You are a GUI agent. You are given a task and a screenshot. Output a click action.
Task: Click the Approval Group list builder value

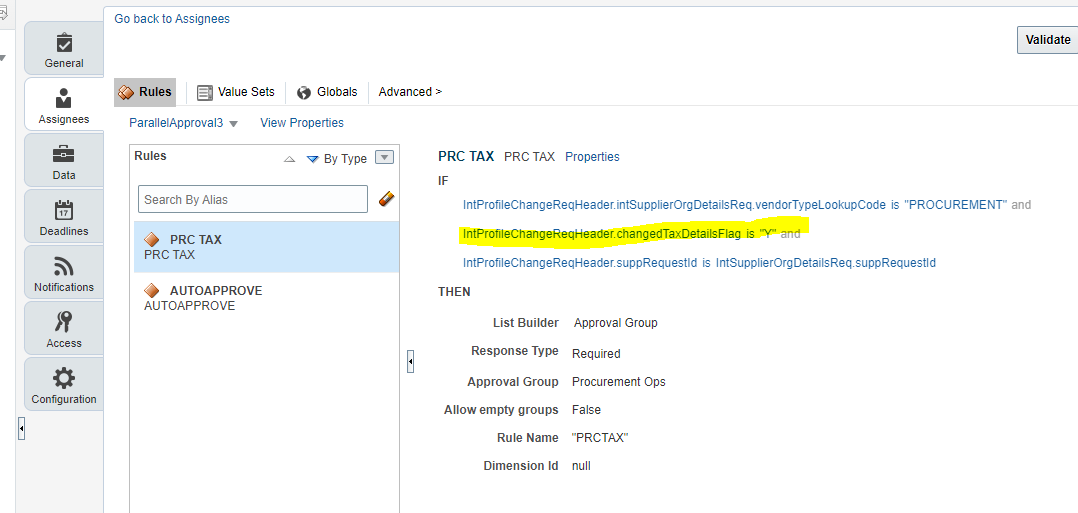point(615,323)
